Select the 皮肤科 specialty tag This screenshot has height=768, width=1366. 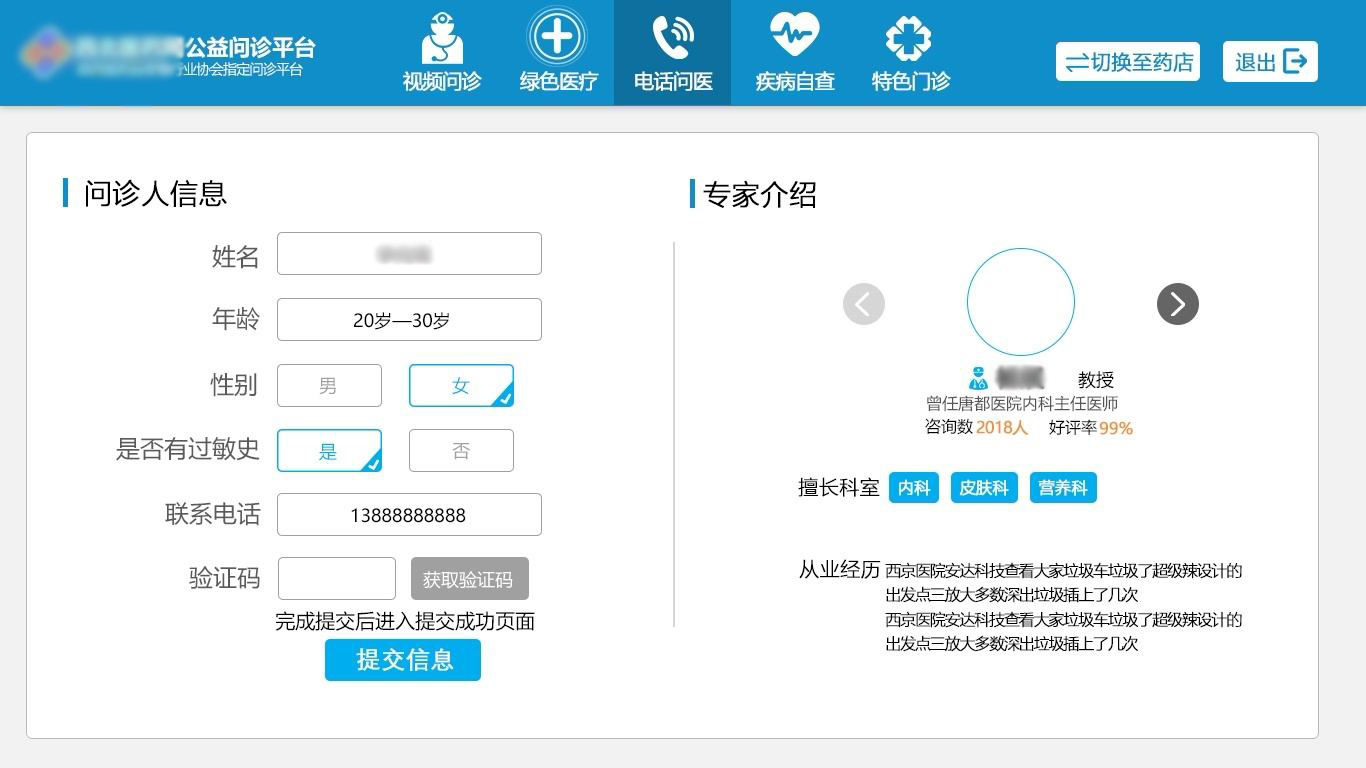pos(983,488)
